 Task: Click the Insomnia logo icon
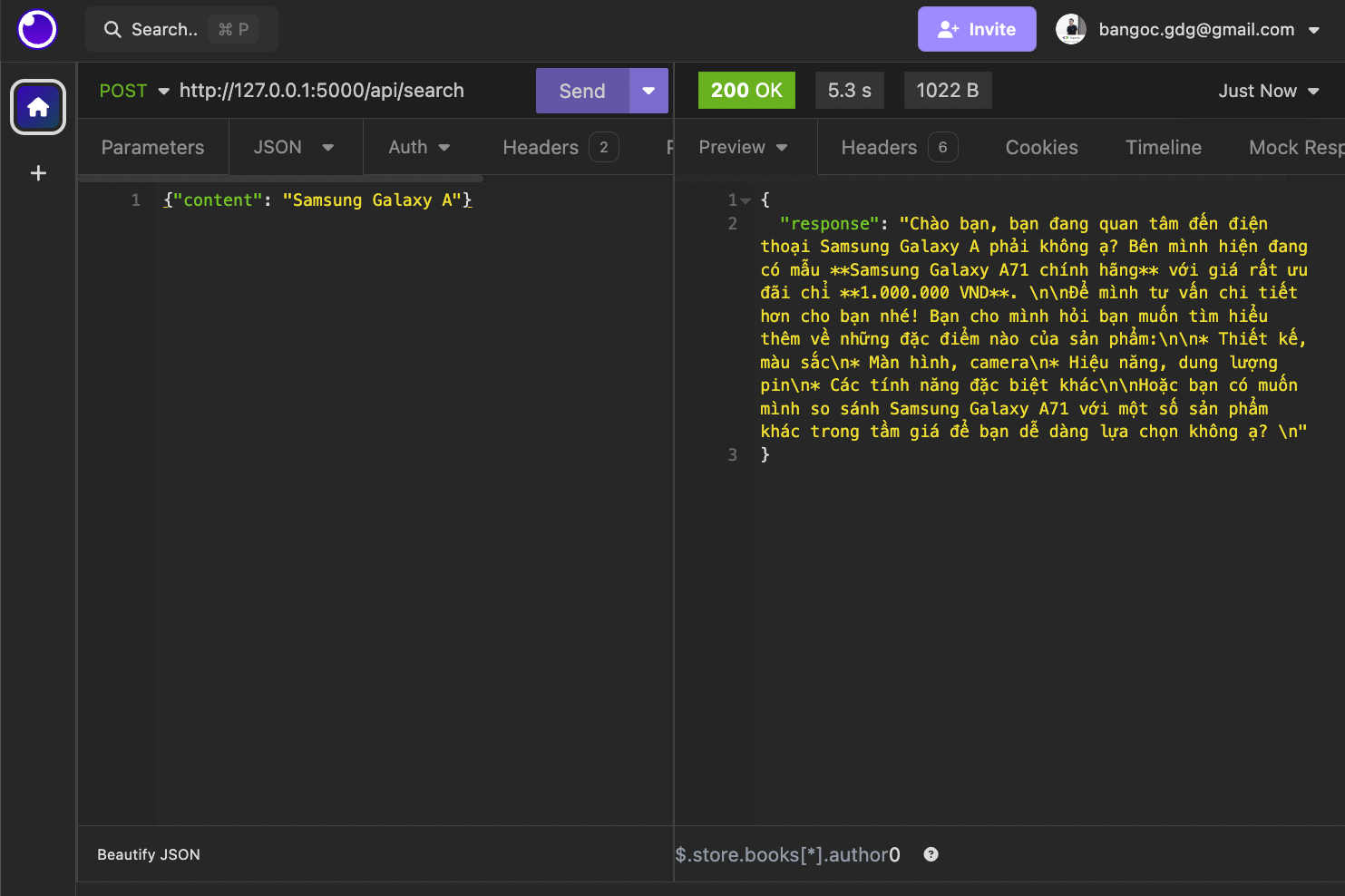click(37, 29)
